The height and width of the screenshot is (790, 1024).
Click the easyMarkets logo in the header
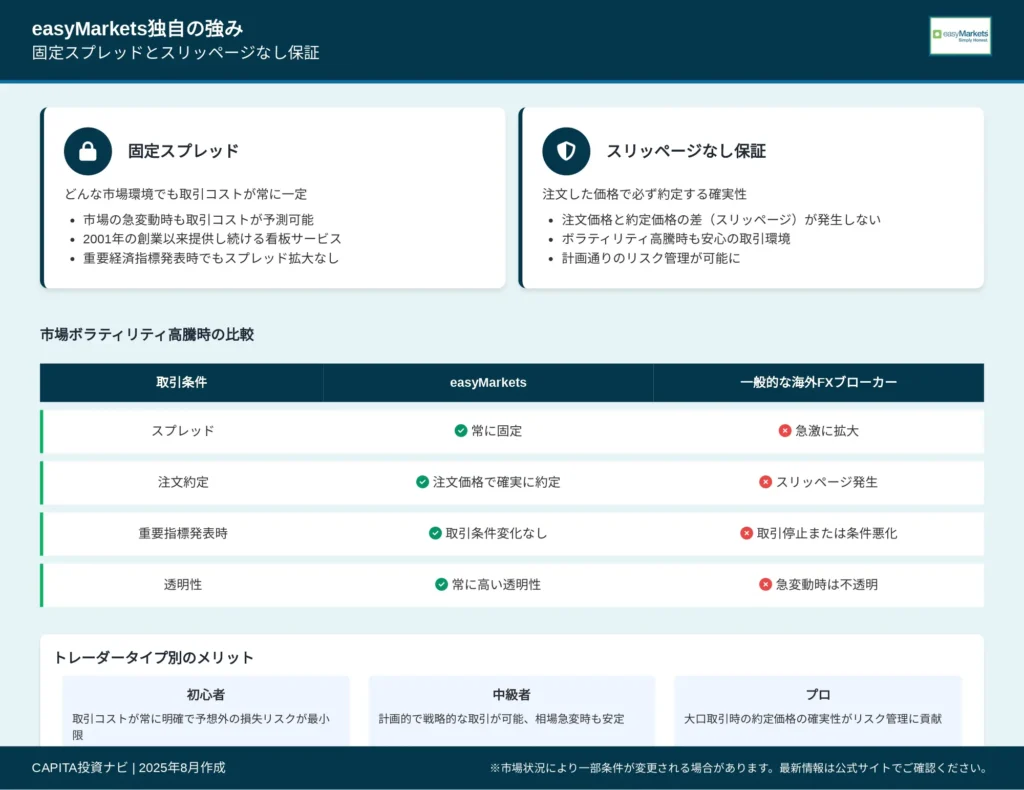(960, 35)
